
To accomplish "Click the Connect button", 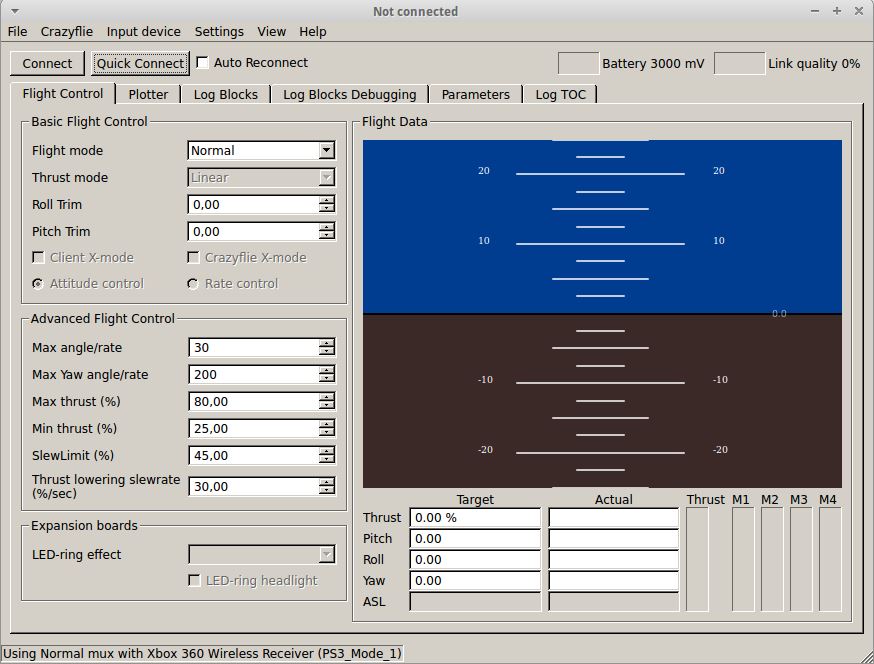I will (x=47, y=63).
